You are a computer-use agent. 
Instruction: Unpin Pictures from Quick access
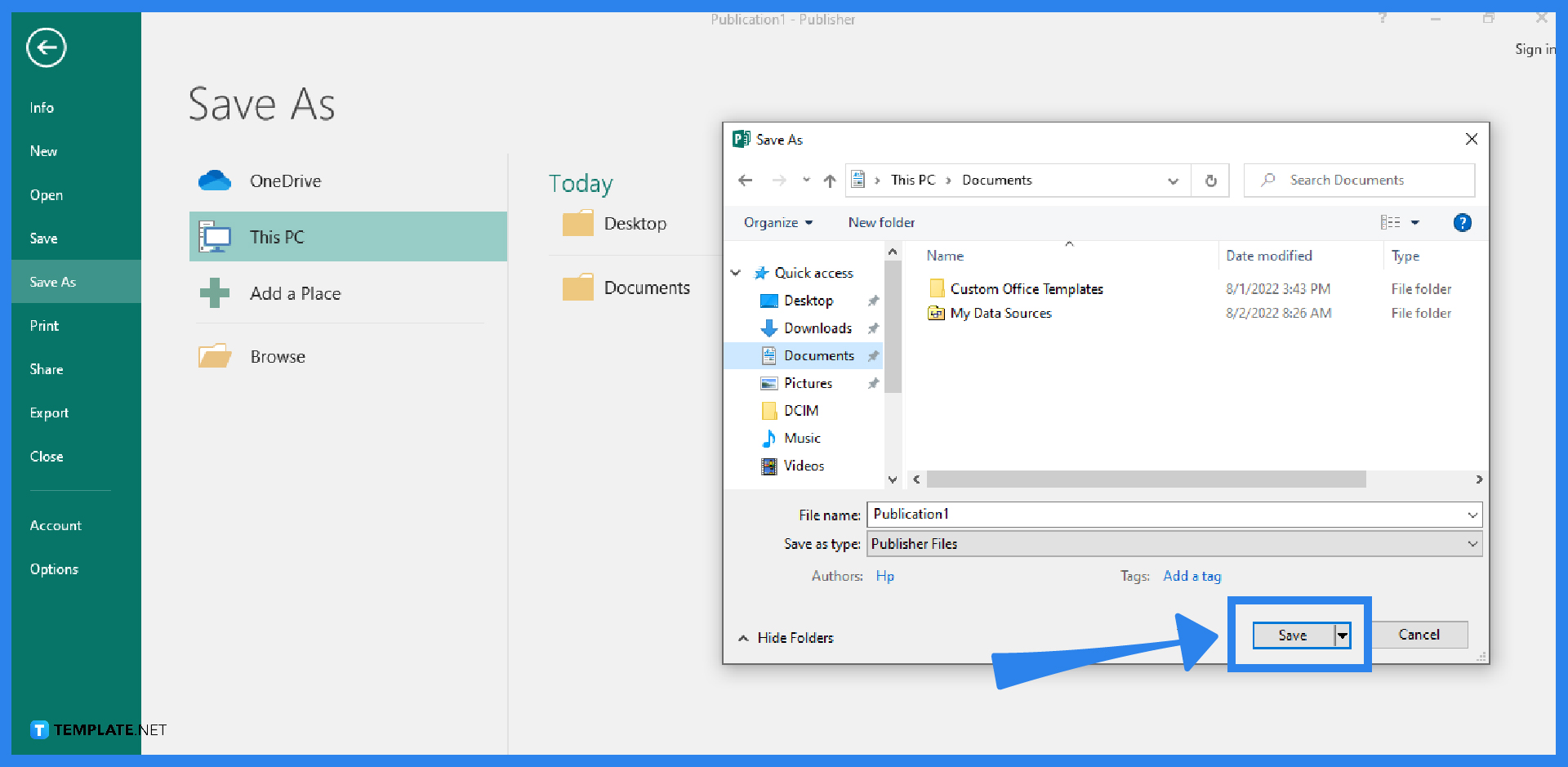[873, 382]
